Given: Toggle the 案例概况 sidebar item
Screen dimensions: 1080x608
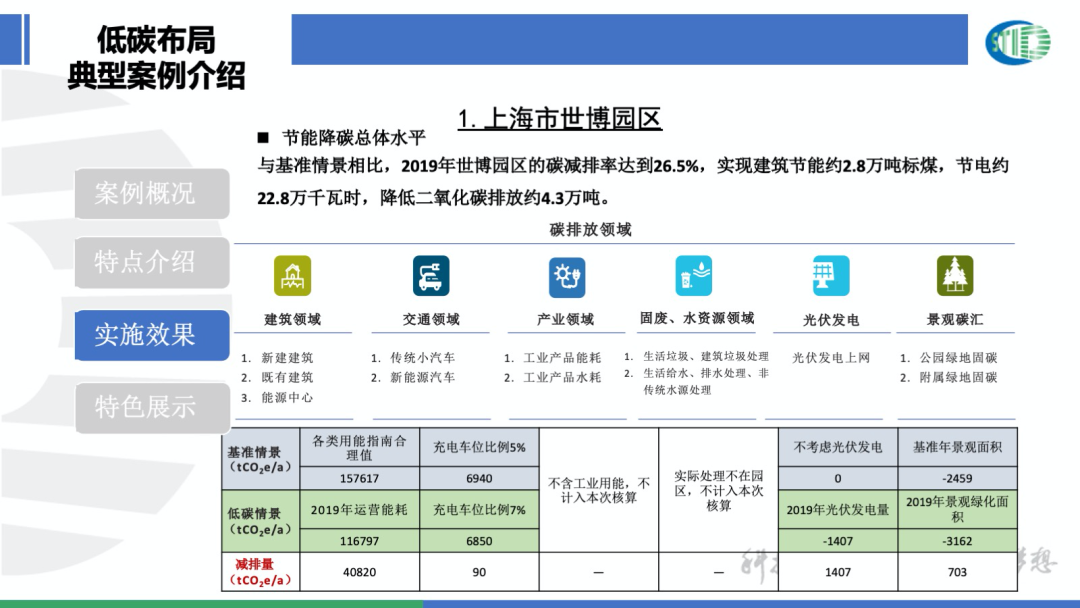Looking at the screenshot, I should pos(151,194).
